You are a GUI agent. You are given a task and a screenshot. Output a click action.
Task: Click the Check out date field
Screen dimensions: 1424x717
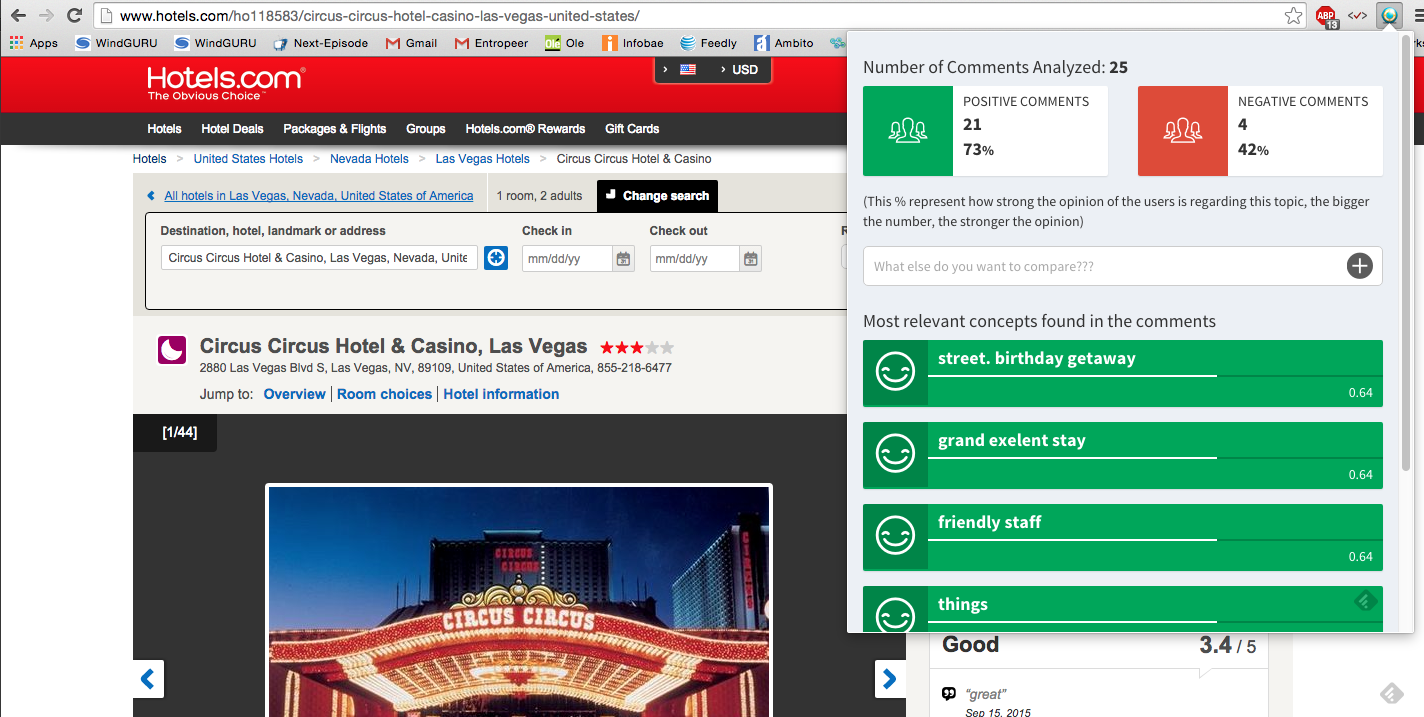point(694,259)
